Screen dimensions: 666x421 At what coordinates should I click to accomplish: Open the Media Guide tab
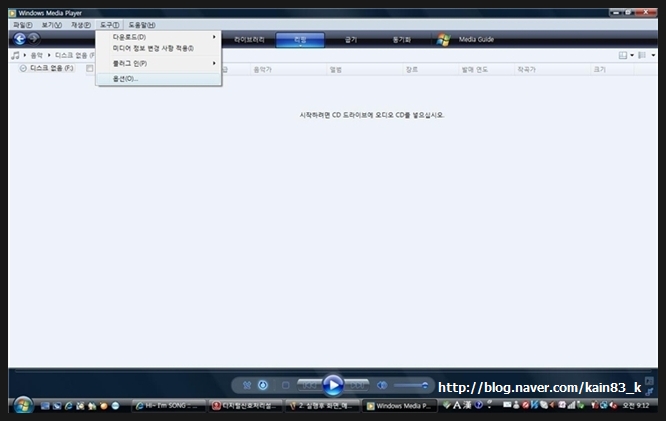coord(476,40)
